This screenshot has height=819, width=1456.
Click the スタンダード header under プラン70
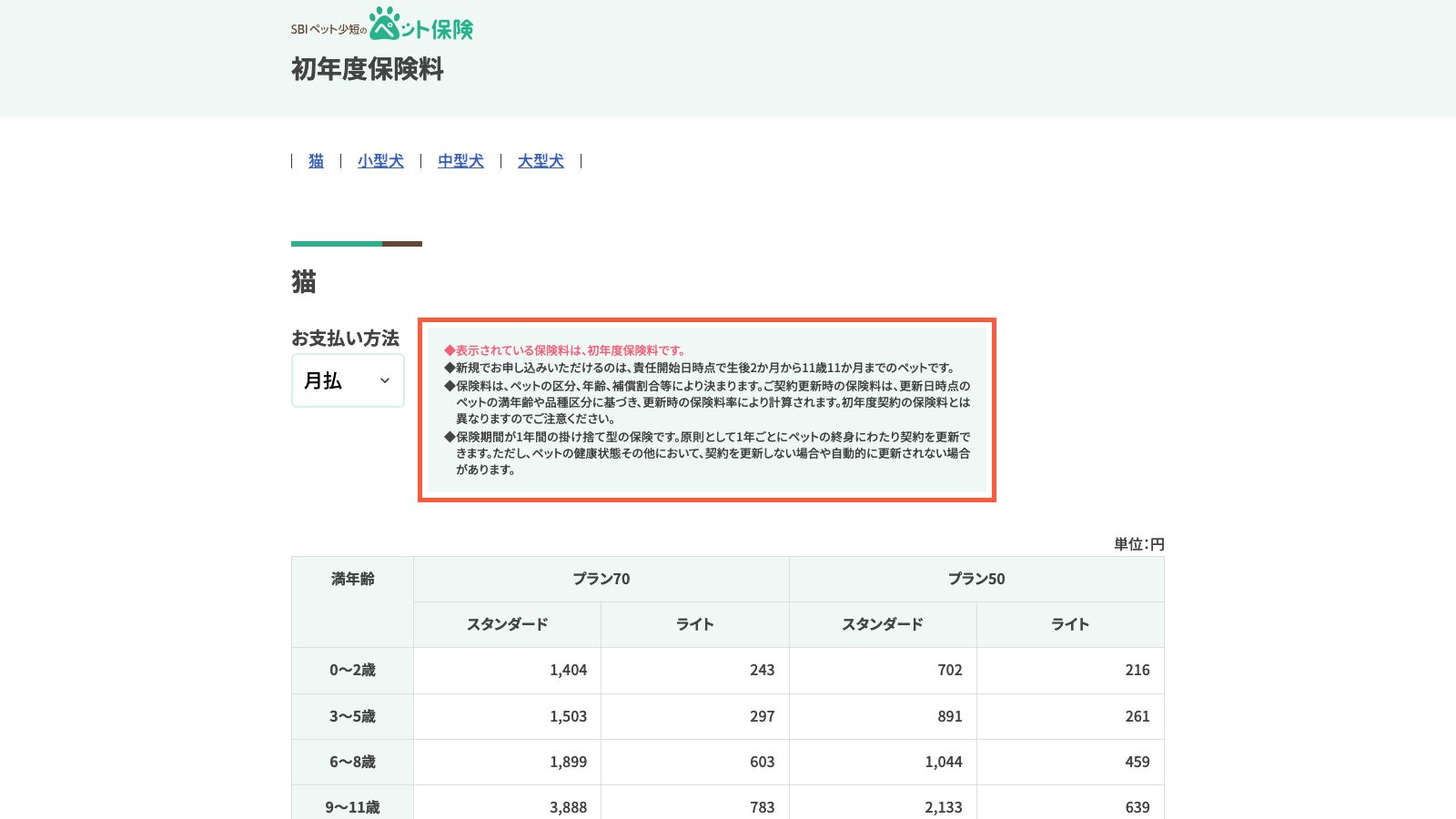(x=507, y=624)
